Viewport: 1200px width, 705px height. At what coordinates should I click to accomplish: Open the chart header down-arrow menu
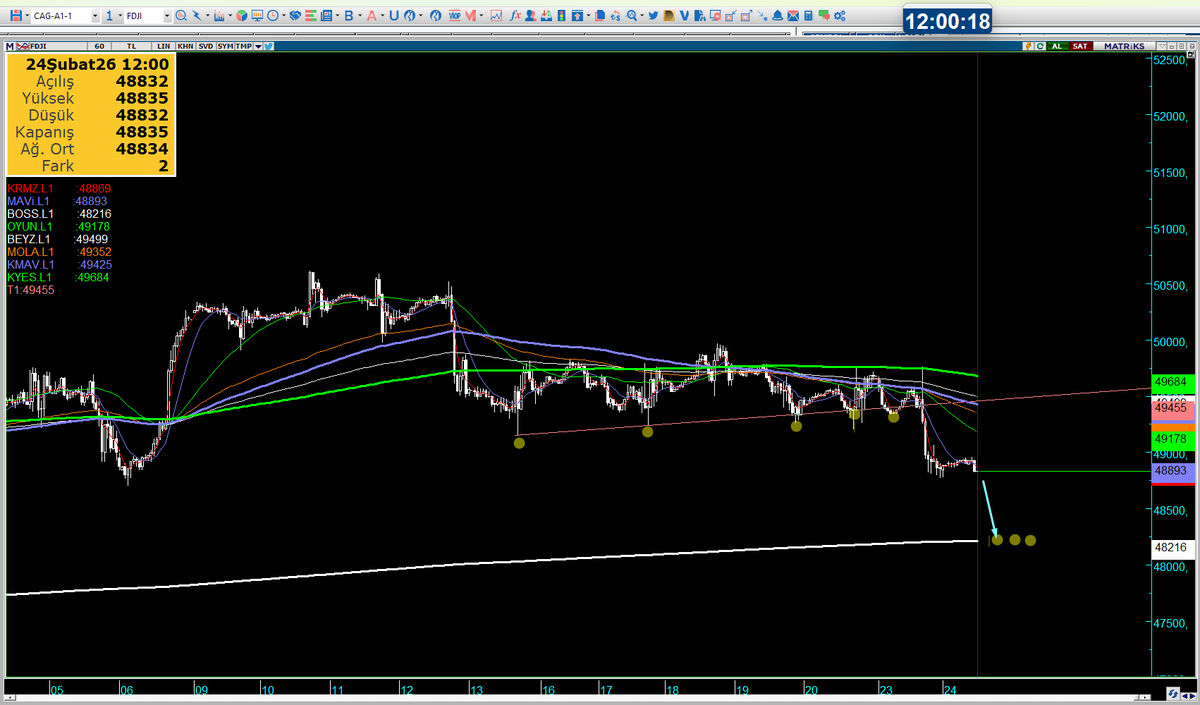pos(258,46)
